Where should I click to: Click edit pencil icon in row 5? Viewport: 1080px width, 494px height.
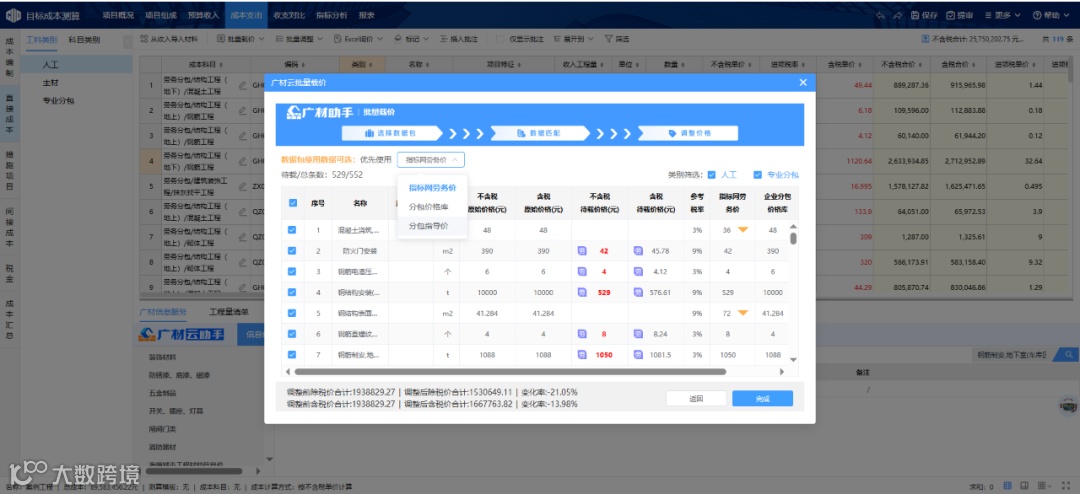(x=242, y=186)
